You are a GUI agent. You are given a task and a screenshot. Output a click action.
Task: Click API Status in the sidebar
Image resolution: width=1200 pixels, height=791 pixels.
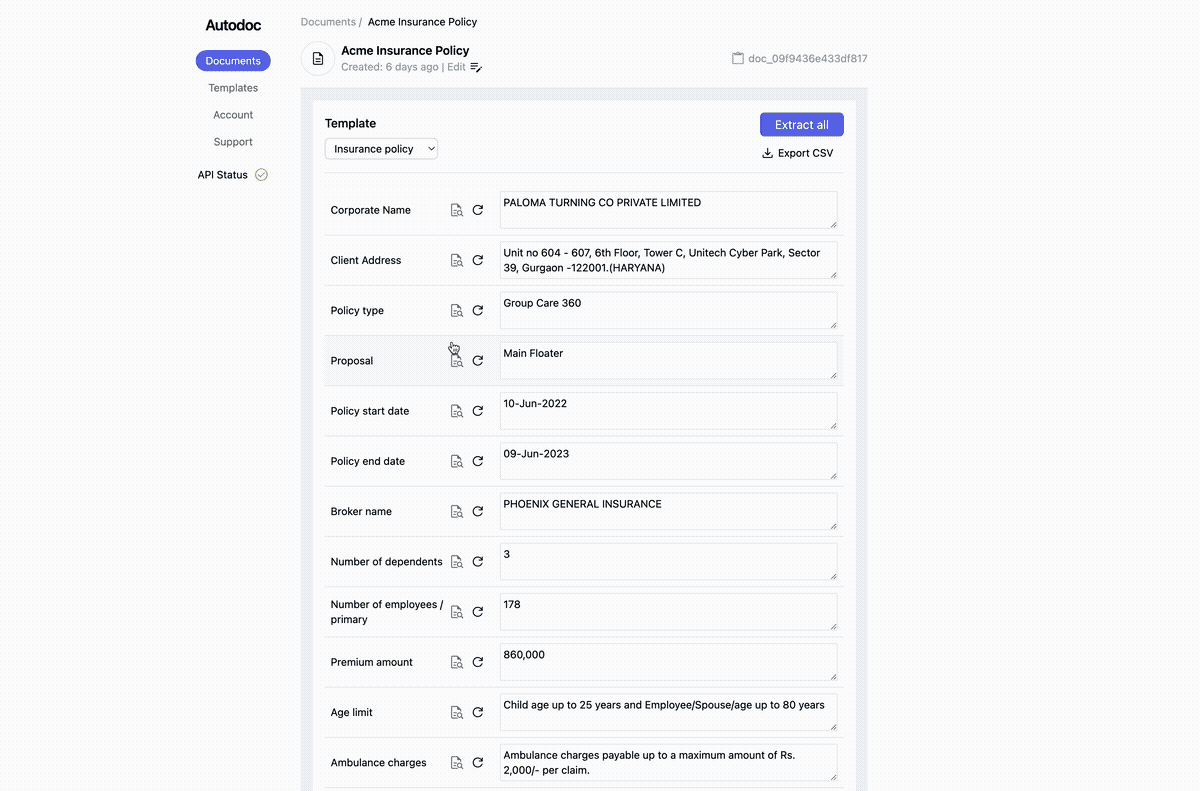point(222,175)
